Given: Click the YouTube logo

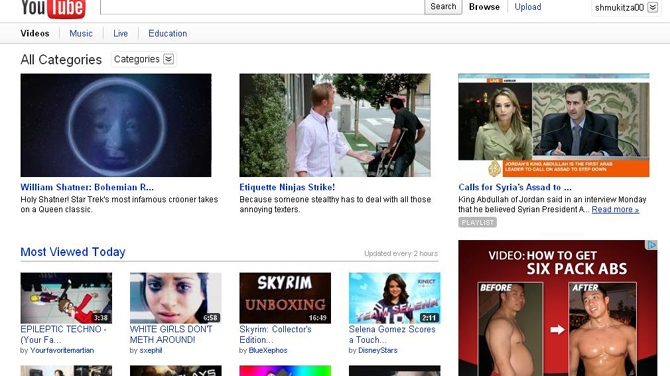Looking at the screenshot, I should point(53,9).
